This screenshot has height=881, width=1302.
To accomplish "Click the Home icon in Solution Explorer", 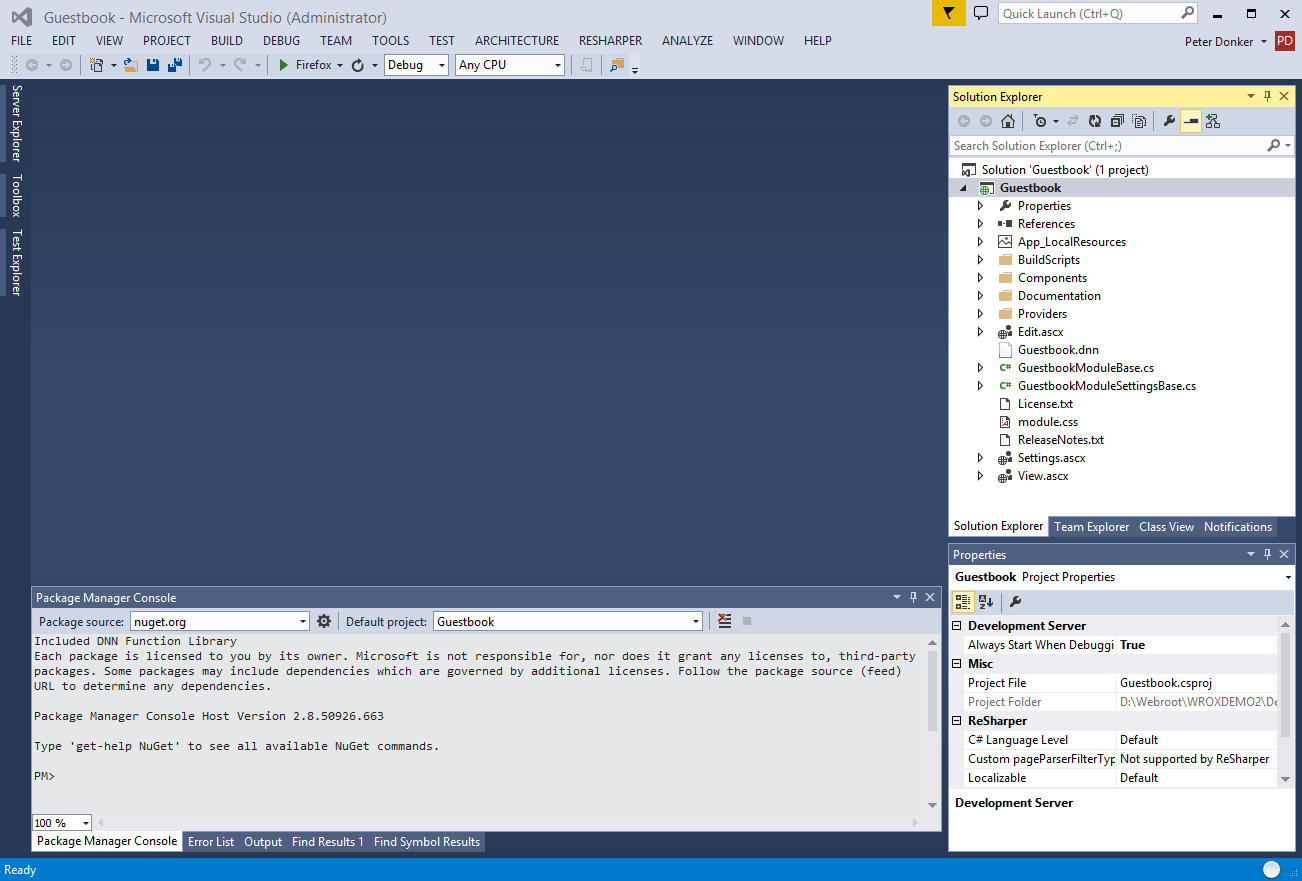I will click(x=1008, y=121).
